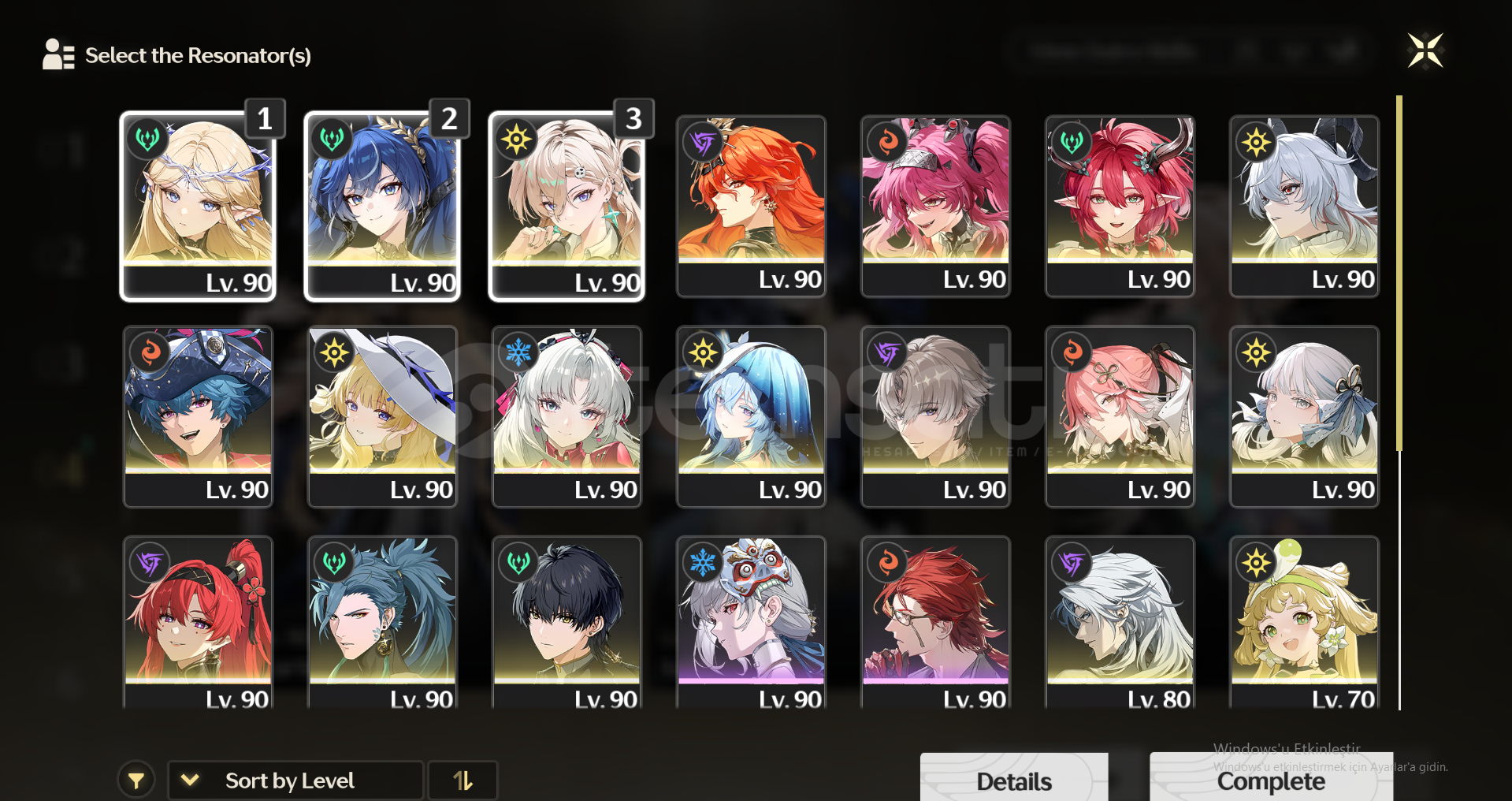1512x801 pixels.
Task: Click the purple Electro icon on orange-haired resonator
Action: click(x=702, y=142)
